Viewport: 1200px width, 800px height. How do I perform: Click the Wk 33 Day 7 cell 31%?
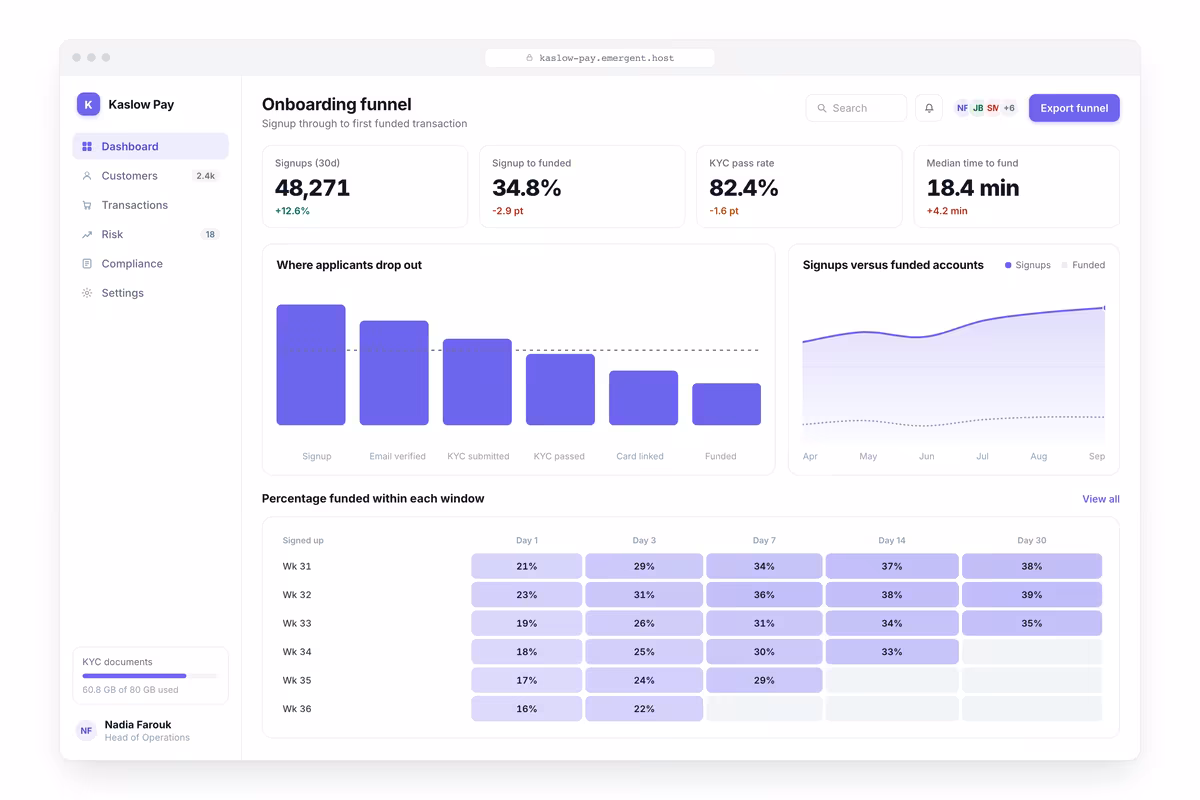click(x=764, y=623)
